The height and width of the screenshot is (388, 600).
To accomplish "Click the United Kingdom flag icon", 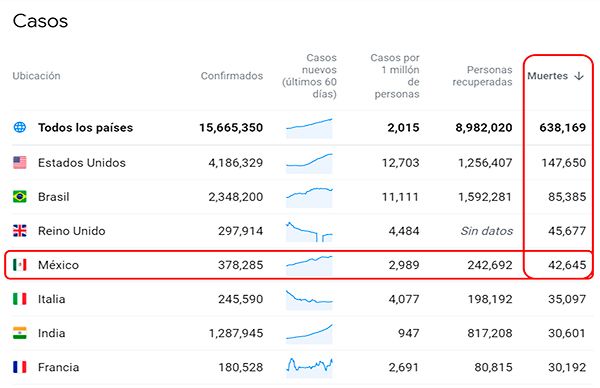I will pyautogui.click(x=20, y=231).
